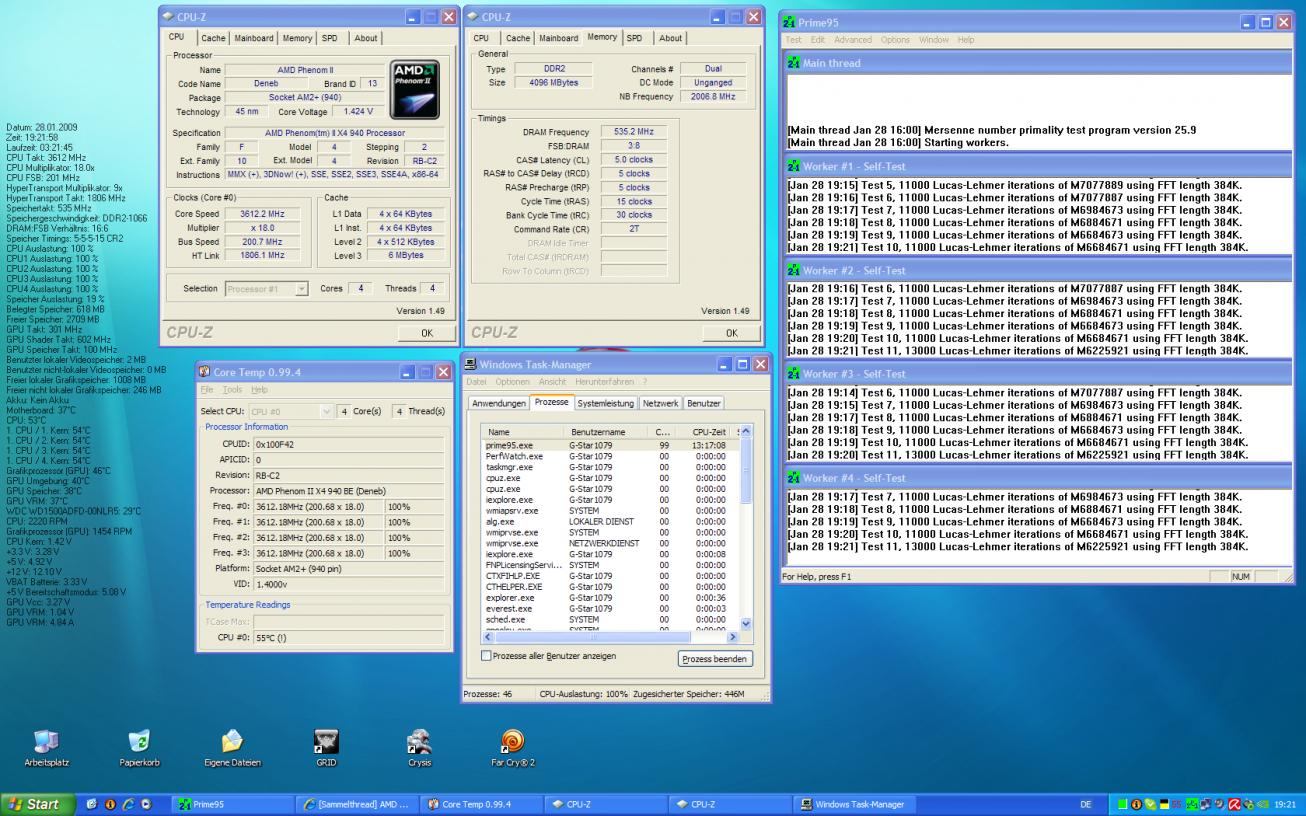Screen dimensions: 1306x816
Task: Sort processes by the Benutzername column header
Action: (597, 431)
